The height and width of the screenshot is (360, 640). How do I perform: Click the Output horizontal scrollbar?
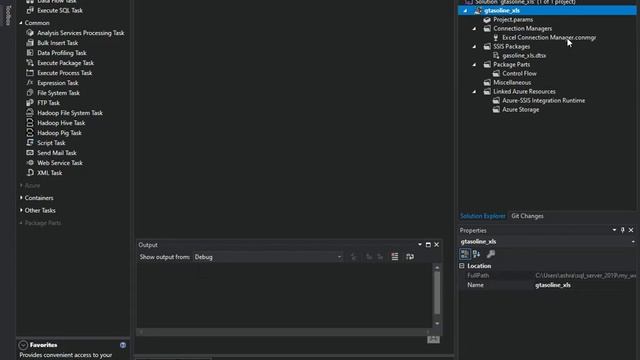click(284, 332)
